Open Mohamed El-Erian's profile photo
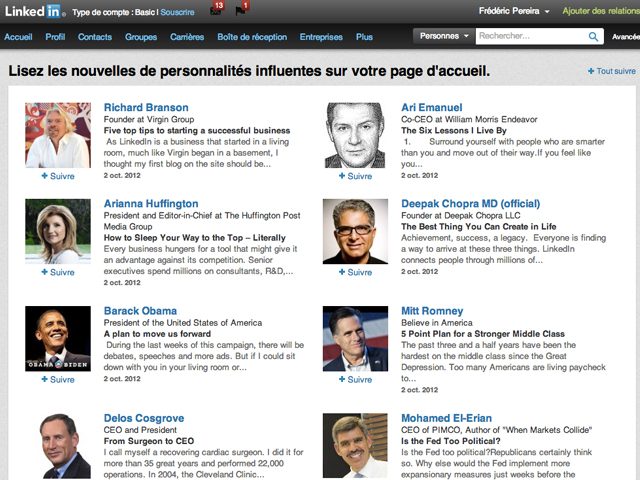The height and width of the screenshot is (480, 640). tap(356, 446)
